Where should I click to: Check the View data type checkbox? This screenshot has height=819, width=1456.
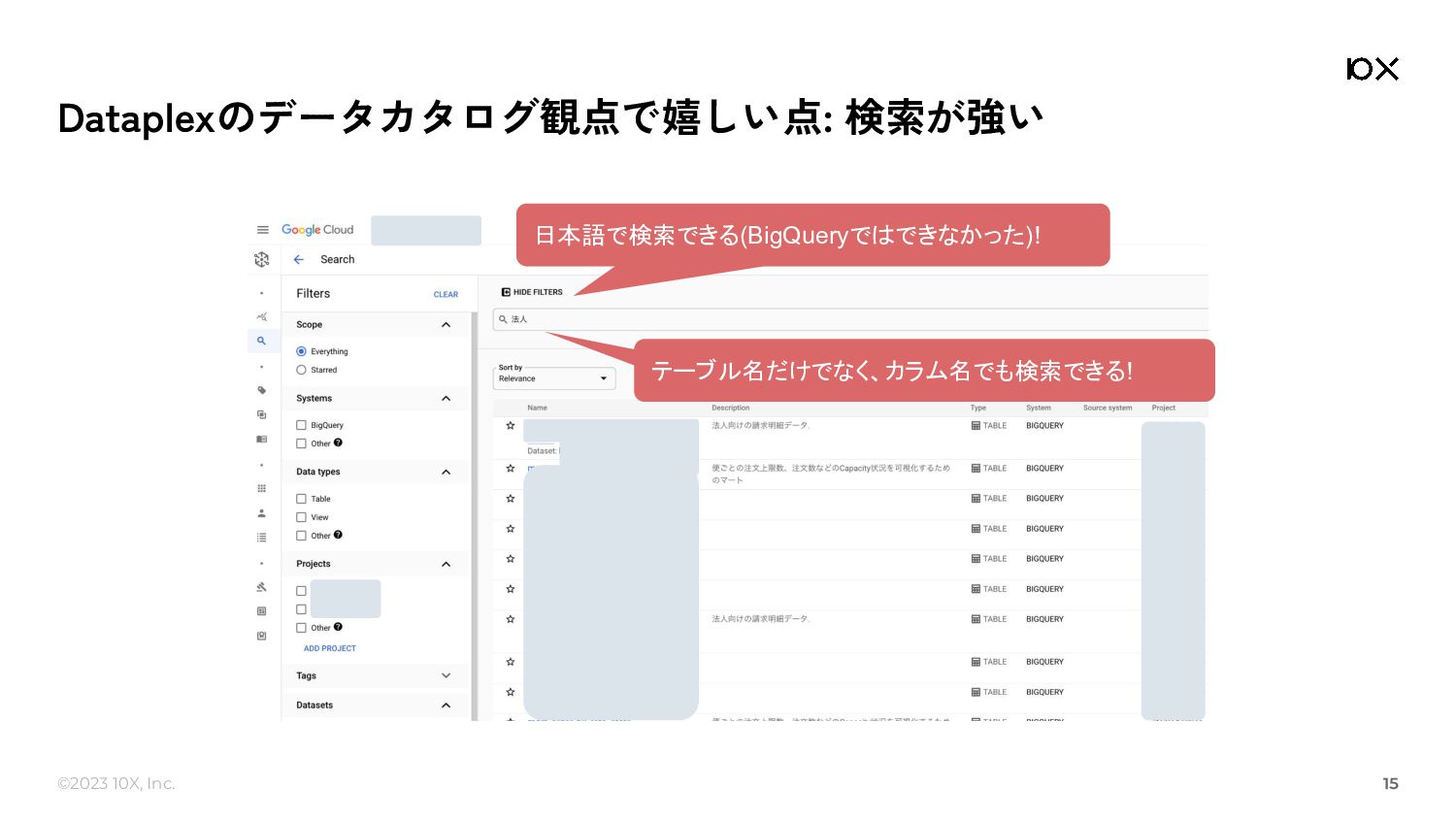(x=301, y=517)
